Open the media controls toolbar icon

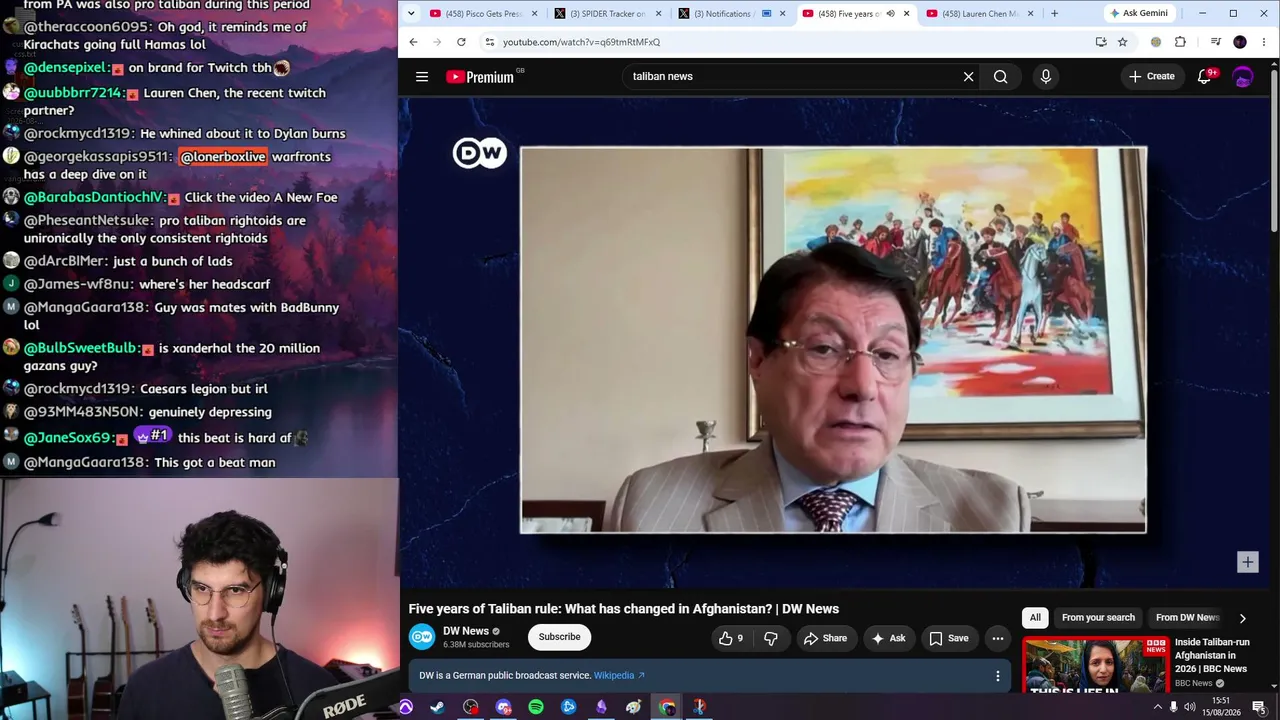pos(1216,42)
